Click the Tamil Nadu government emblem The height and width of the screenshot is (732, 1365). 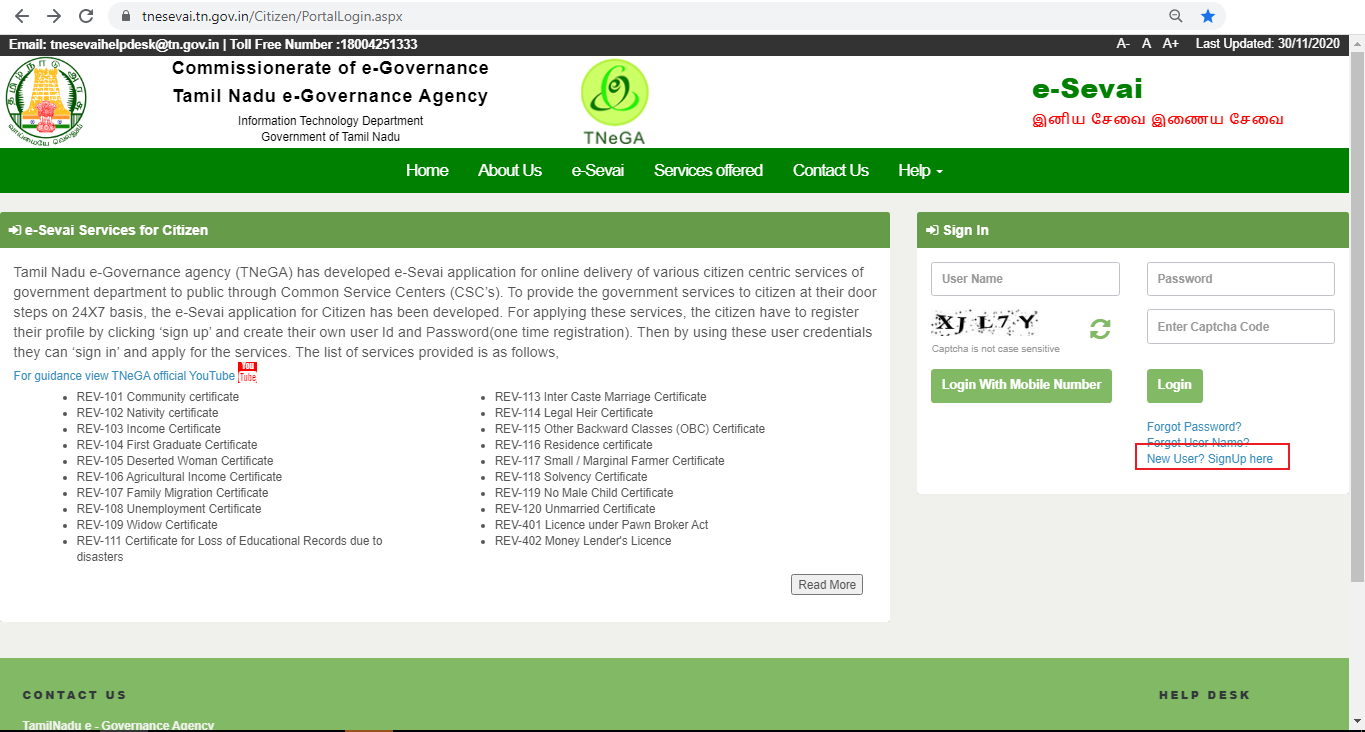coord(44,100)
